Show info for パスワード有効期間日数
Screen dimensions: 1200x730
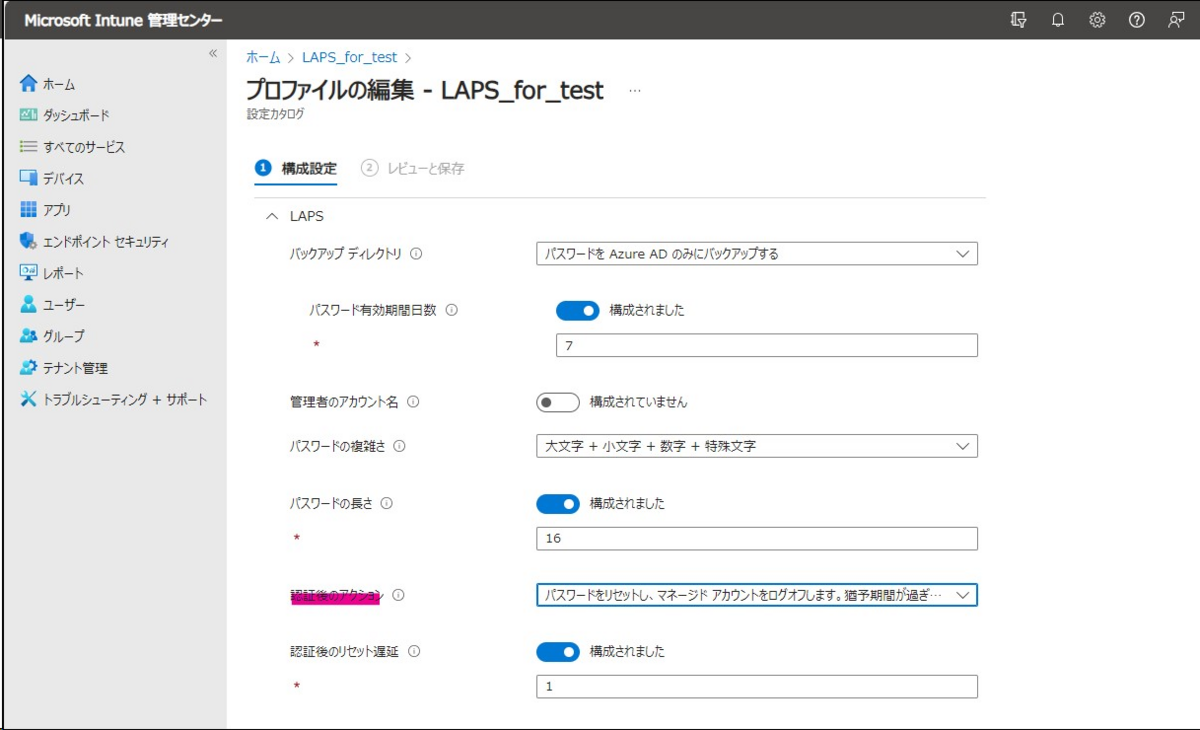[451, 310]
